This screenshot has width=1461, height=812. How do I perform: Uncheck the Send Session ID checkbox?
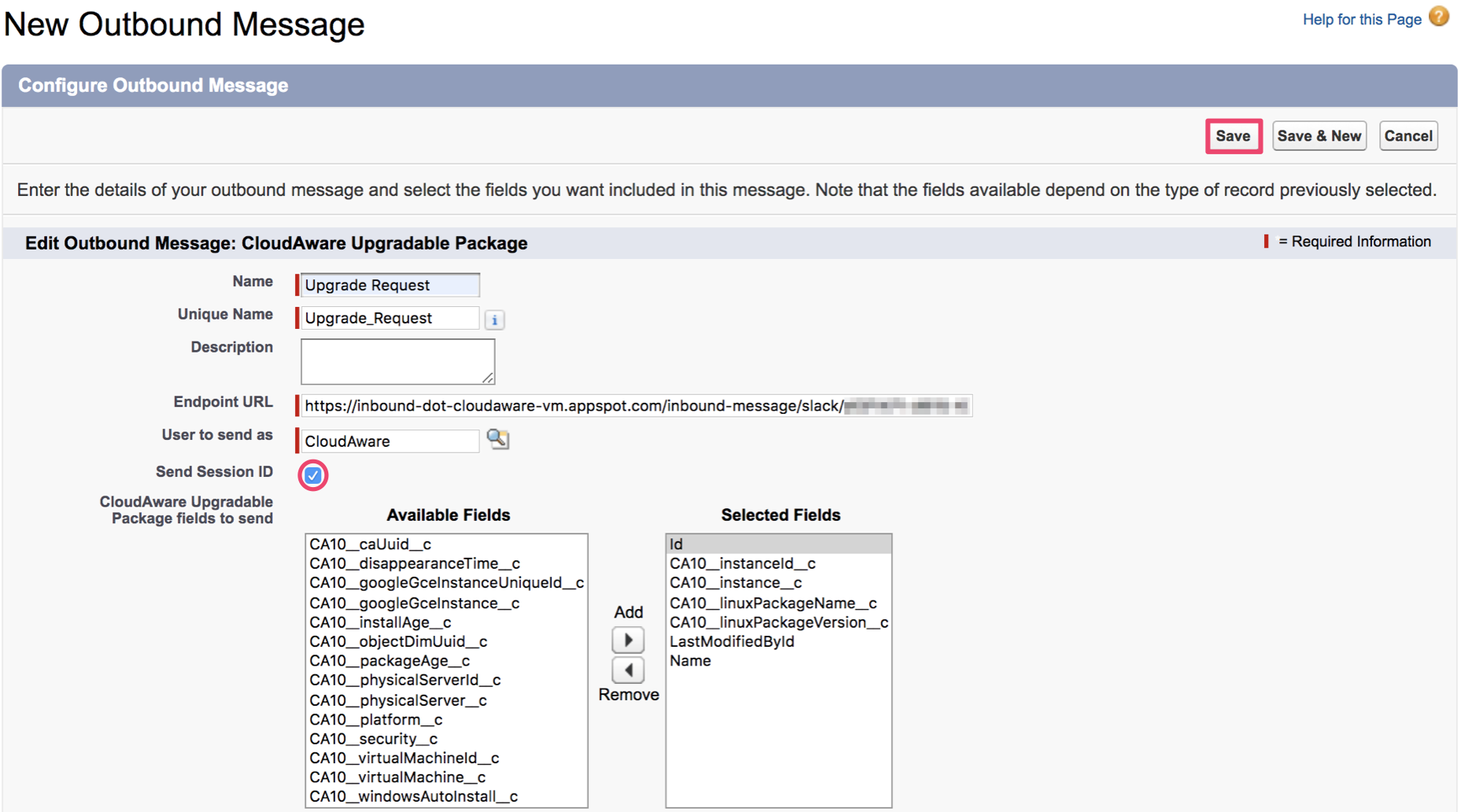313,475
